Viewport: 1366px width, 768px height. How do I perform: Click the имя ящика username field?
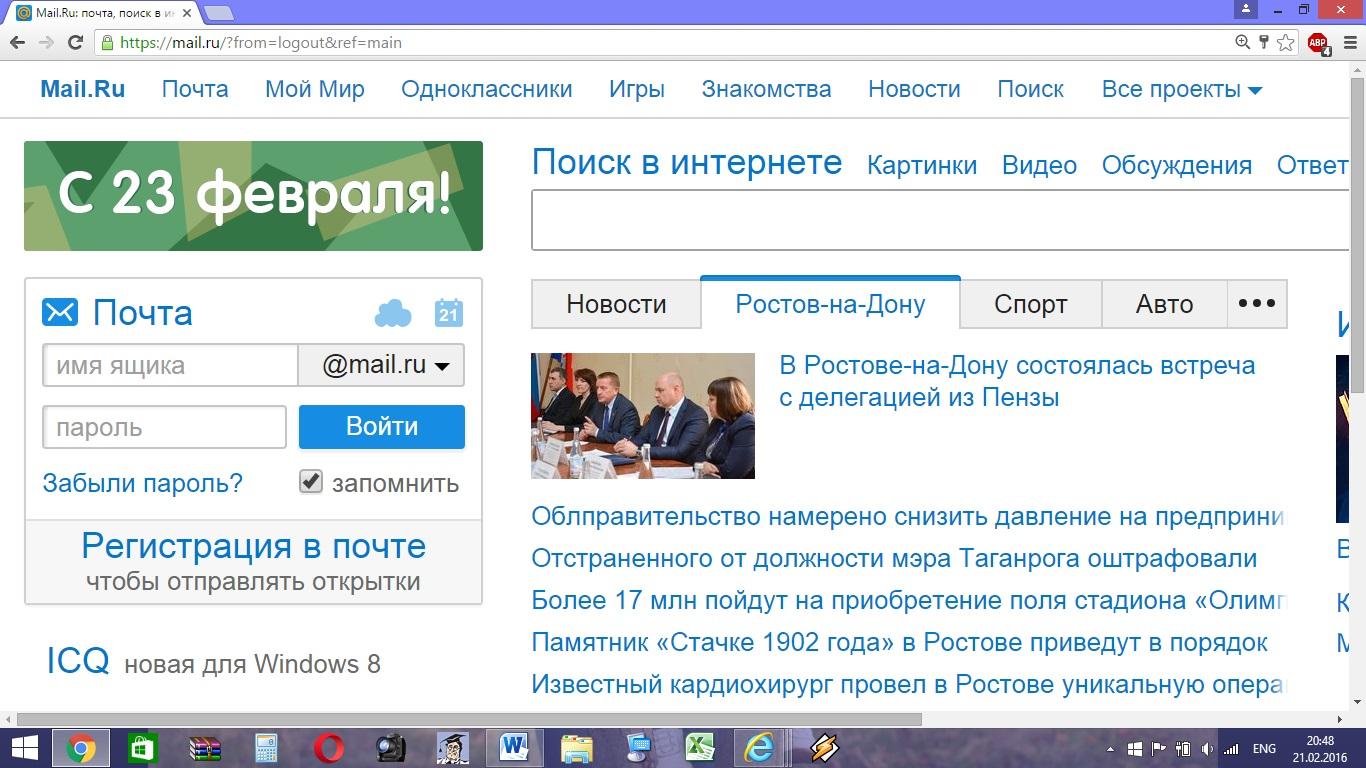(x=170, y=366)
